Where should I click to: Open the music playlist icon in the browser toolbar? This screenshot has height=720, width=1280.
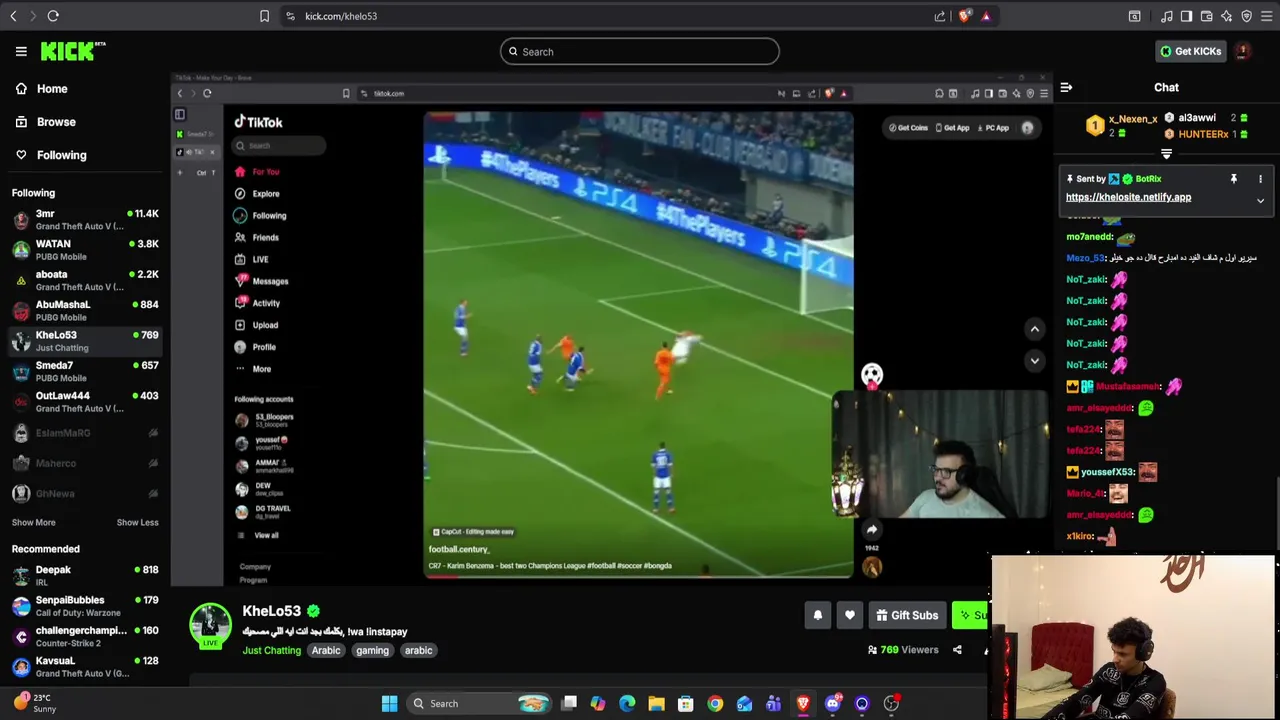(x=1166, y=16)
